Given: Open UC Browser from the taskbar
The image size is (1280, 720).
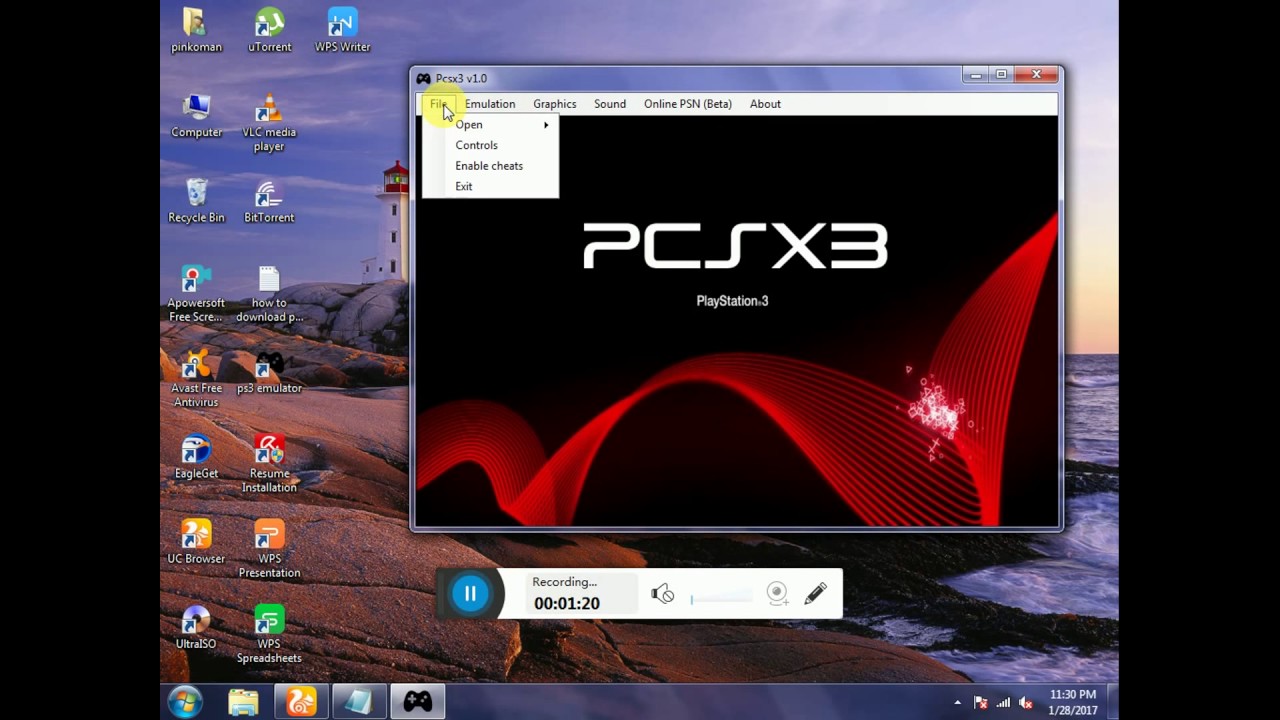Looking at the screenshot, I should [301, 702].
